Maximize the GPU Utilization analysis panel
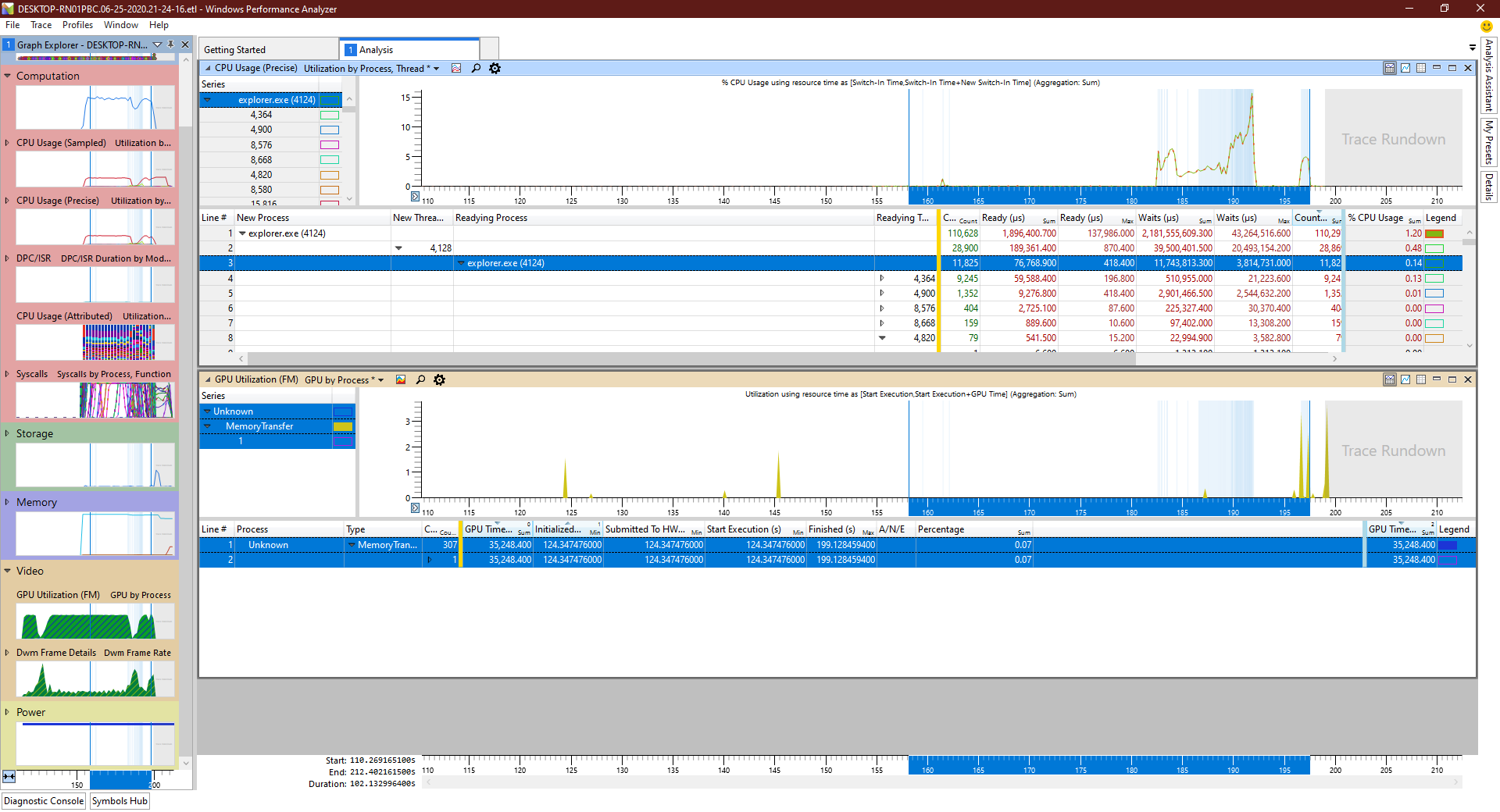Screen dimensions: 1500x812 click(1452, 379)
